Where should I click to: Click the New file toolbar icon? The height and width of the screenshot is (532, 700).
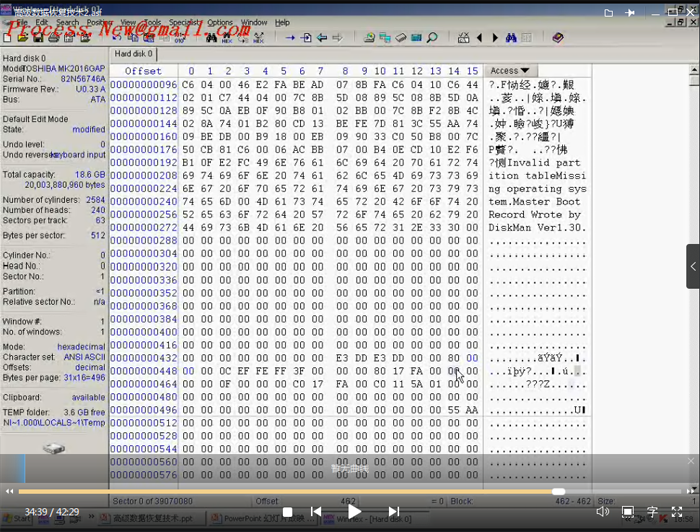point(8,38)
